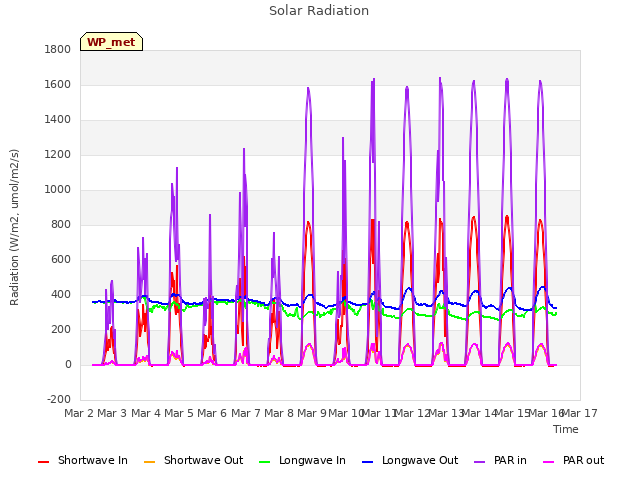Click the Mar 8 x-axis label
Screen dimensions: 640x480
tap(279, 413)
